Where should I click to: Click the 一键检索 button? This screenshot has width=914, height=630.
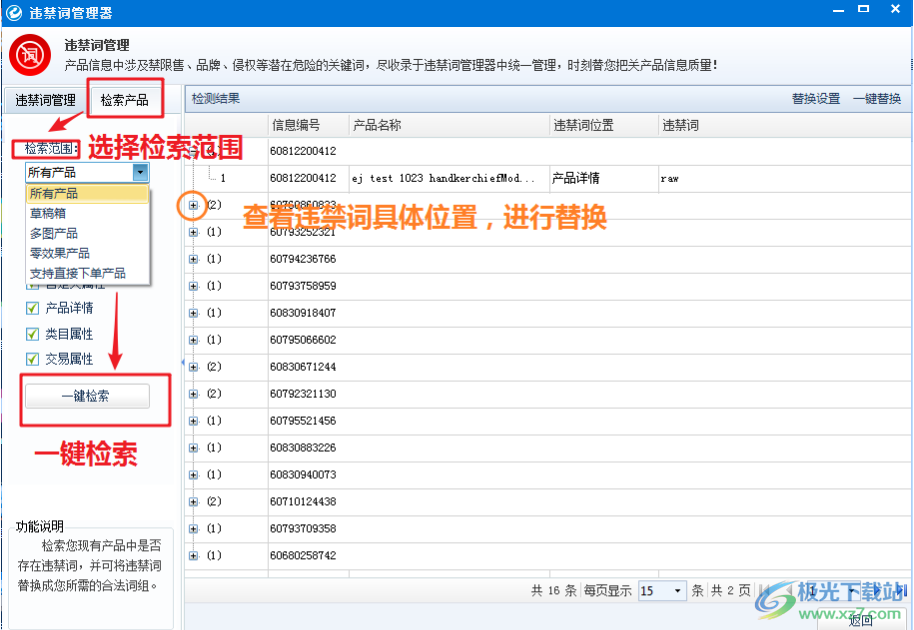(x=87, y=396)
